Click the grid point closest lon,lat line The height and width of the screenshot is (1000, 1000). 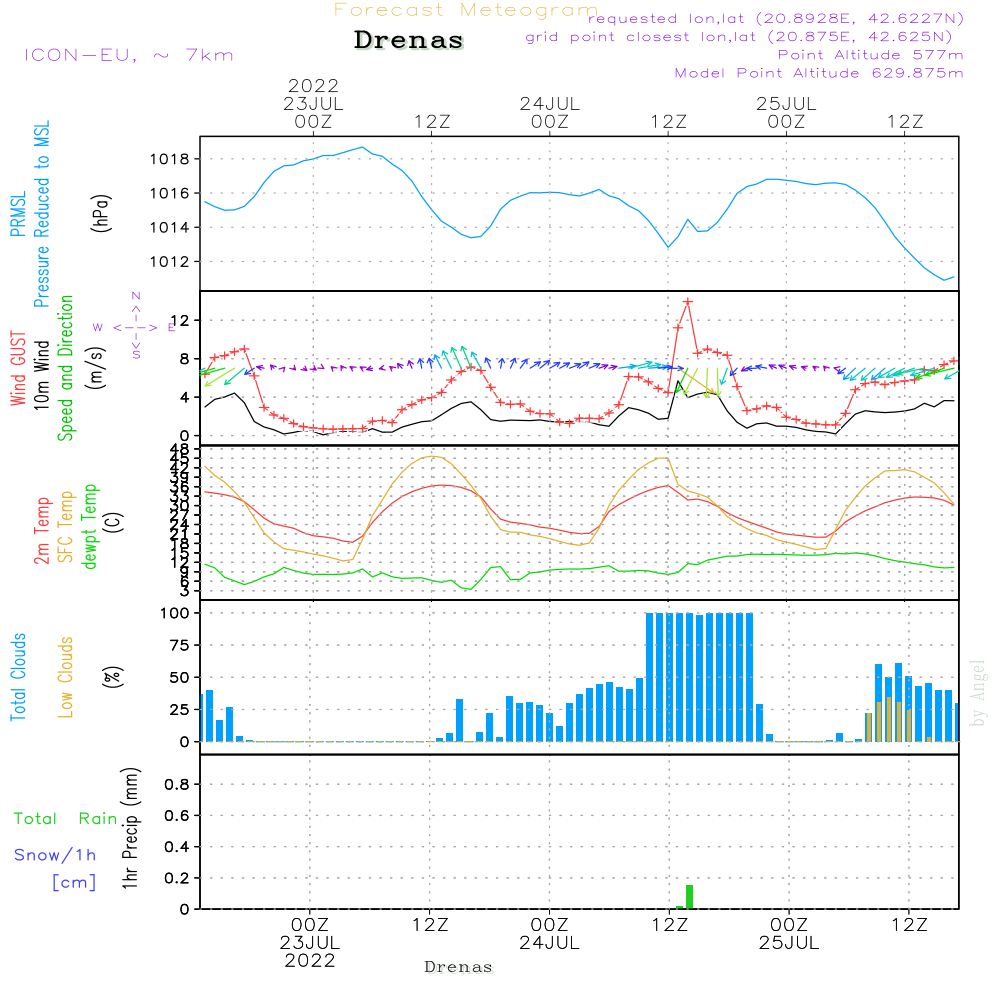tap(739, 37)
